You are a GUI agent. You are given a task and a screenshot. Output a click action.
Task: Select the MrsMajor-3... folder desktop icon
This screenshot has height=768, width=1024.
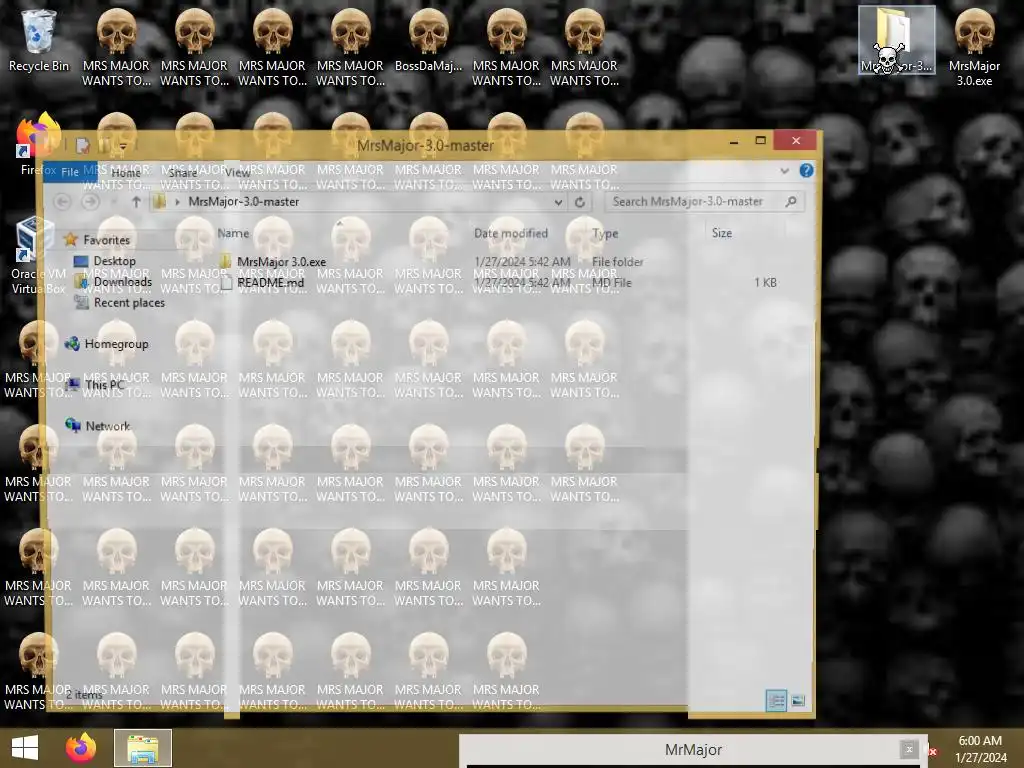pos(896,40)
